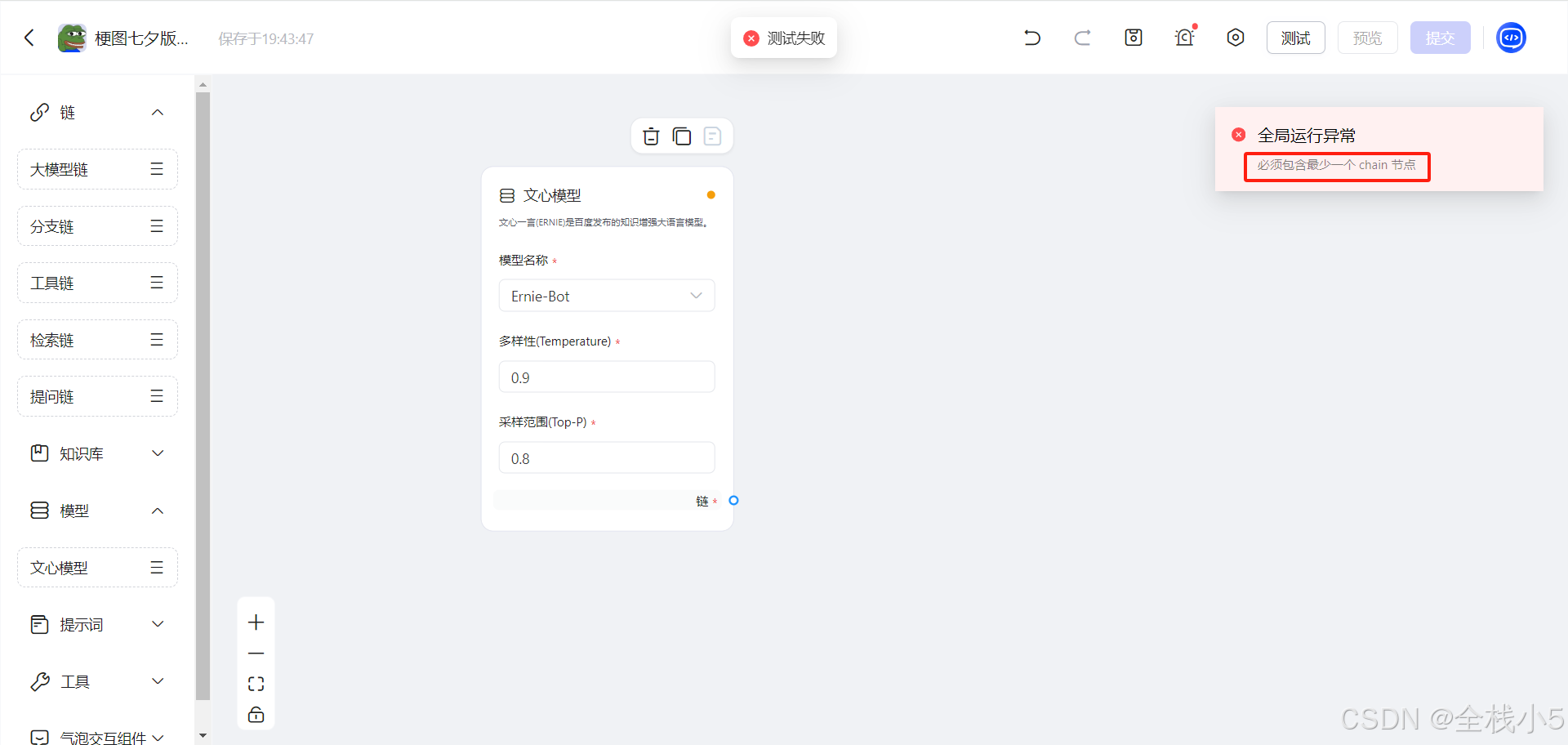This screenshot has width=1568, height=745.
Task: Zoom out the canvas with minus
Action: pyautogui.click(x=256, y=654)
